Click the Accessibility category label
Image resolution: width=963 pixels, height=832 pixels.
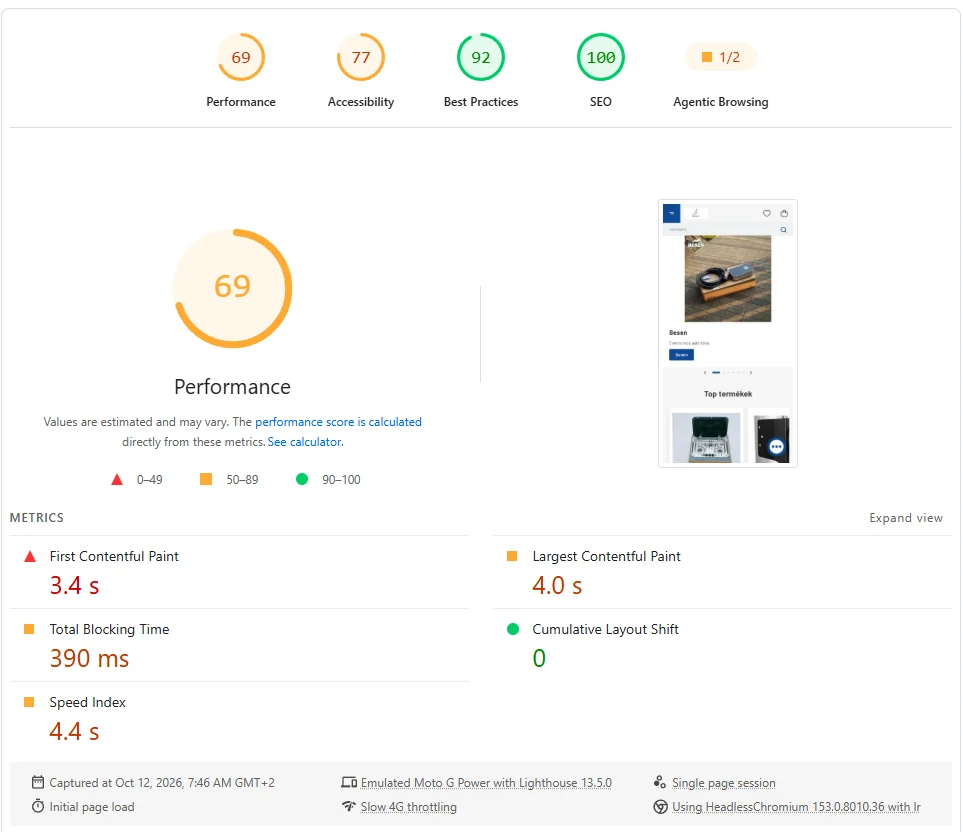click(x=361, y=102)
